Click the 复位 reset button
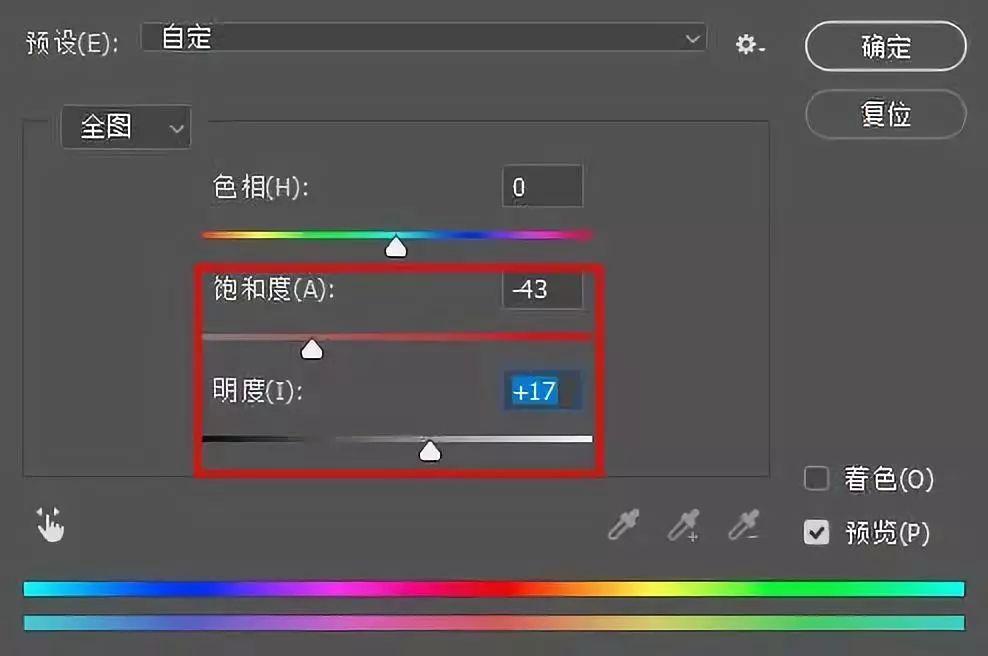This screenshot has width=988, height=656. [x=885, y=114]
